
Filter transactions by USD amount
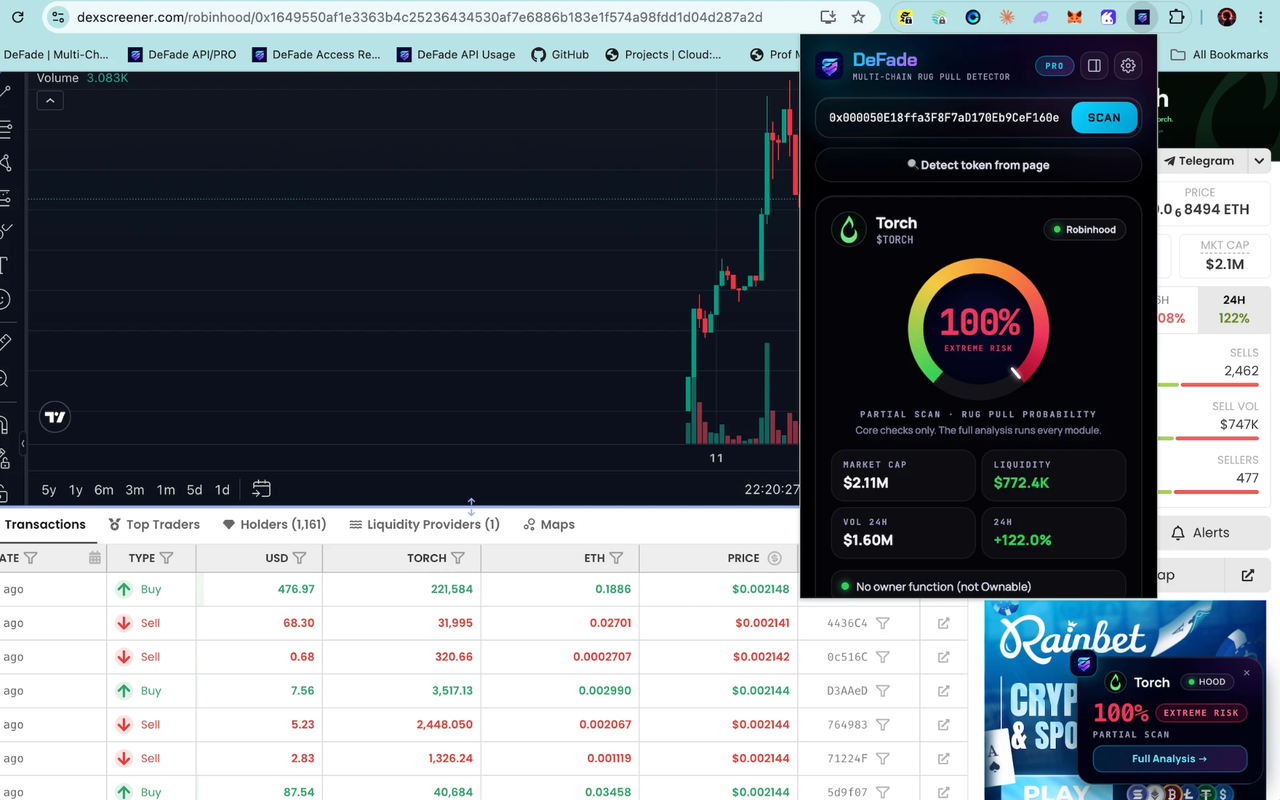coord(299,558)
